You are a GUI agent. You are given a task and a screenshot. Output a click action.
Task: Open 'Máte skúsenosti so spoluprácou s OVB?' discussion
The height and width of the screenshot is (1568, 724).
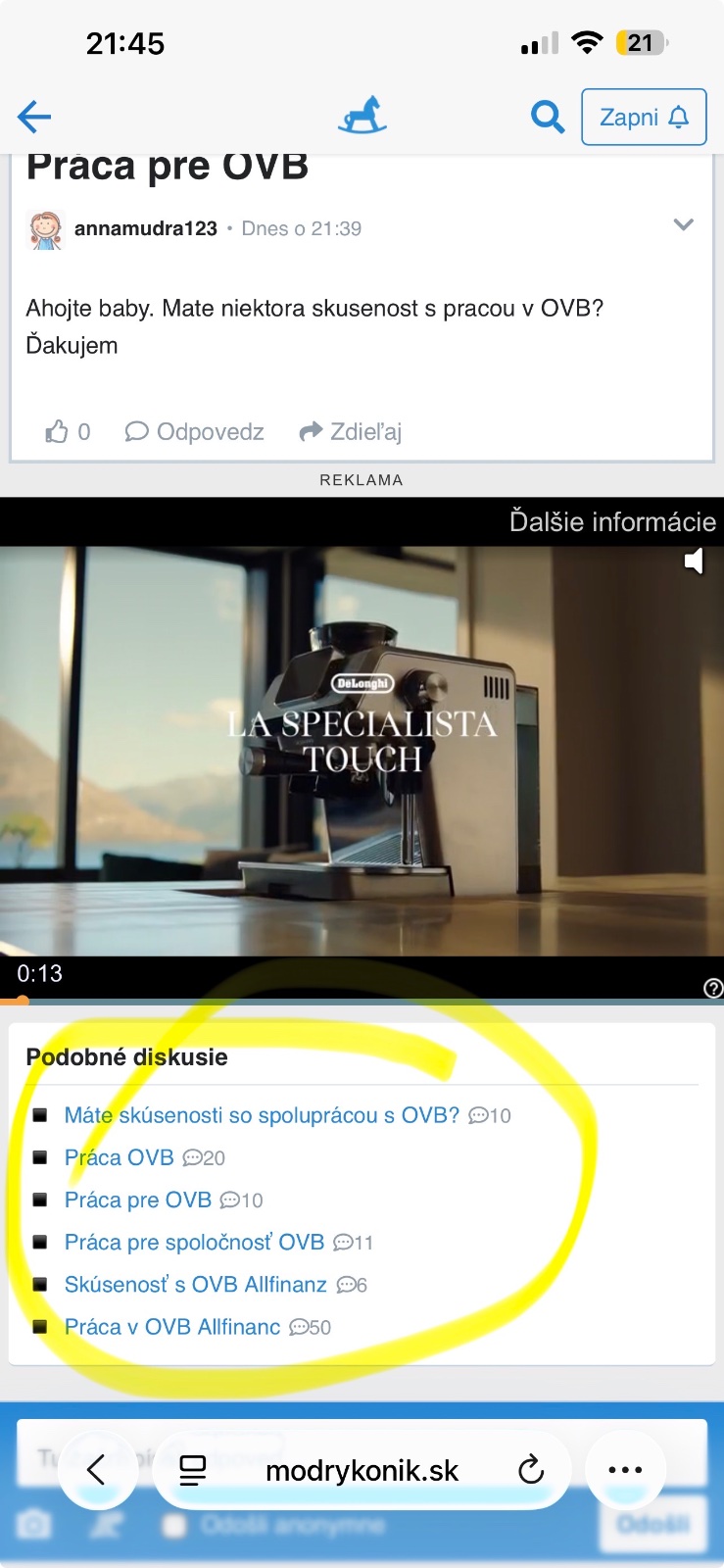point(262,1115)
